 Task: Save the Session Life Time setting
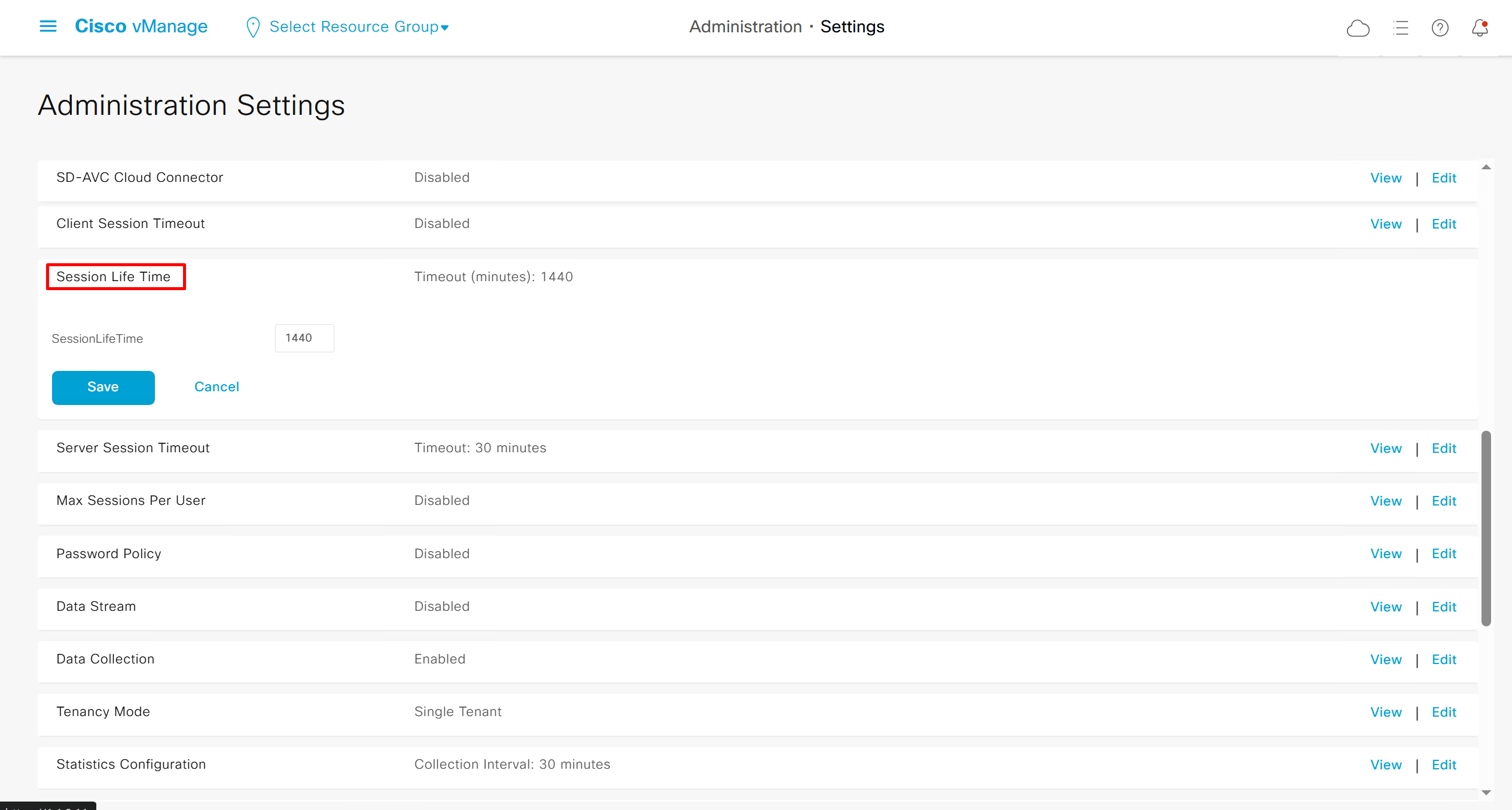103,387
